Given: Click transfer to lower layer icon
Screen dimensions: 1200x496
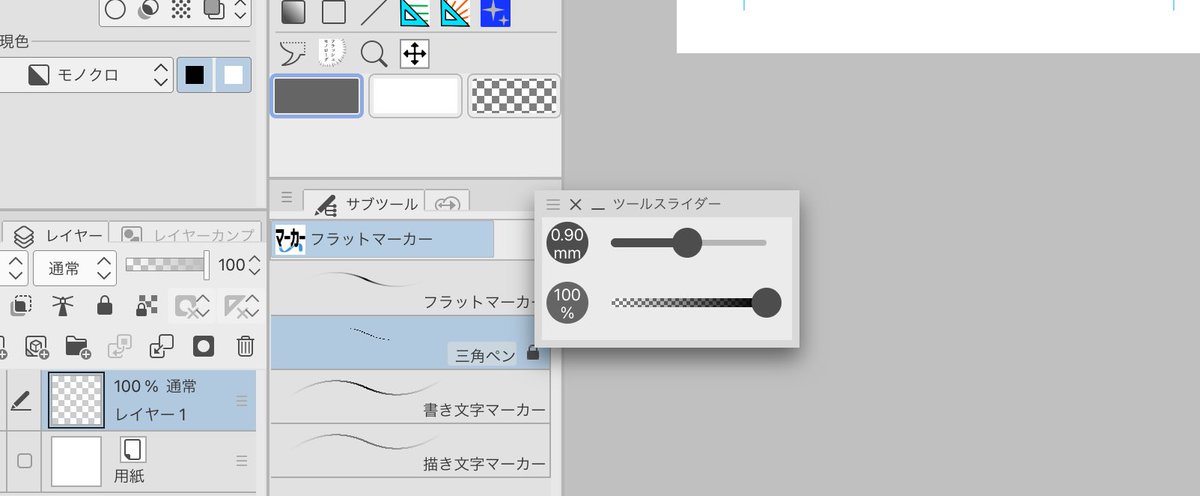Looking at the screenshot, I should (x=120, y=346).
